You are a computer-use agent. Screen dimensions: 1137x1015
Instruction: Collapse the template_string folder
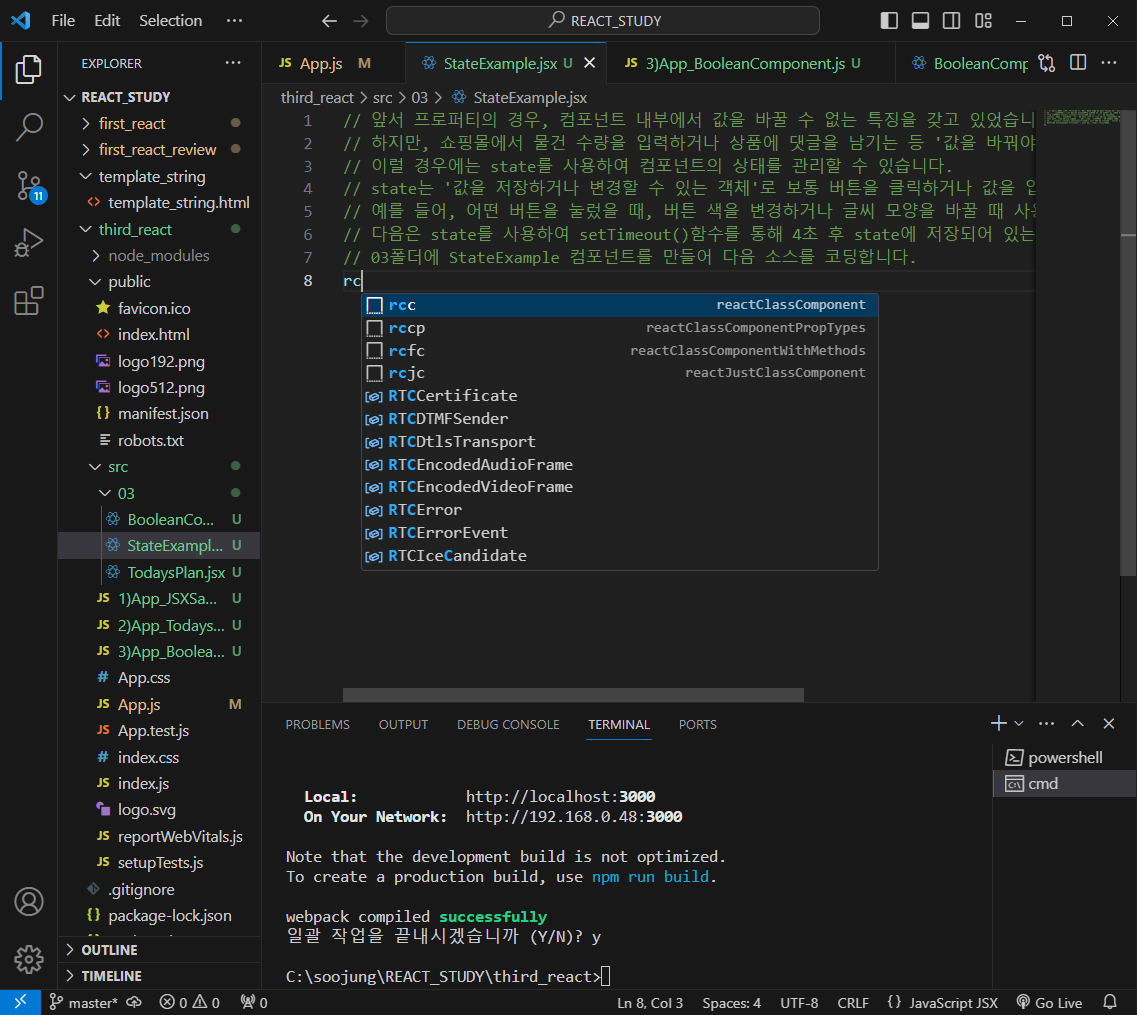click(x=86, y=176)
